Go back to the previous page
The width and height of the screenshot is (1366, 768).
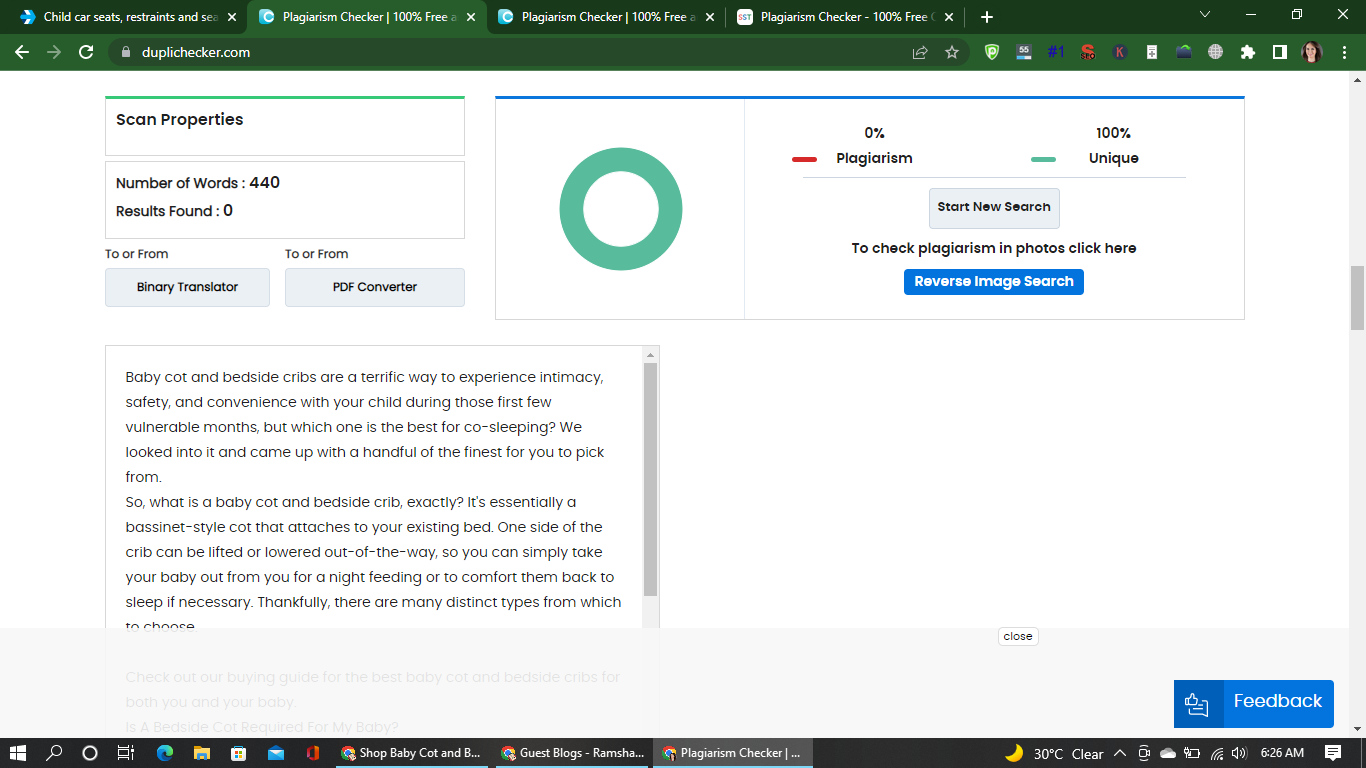22,52
